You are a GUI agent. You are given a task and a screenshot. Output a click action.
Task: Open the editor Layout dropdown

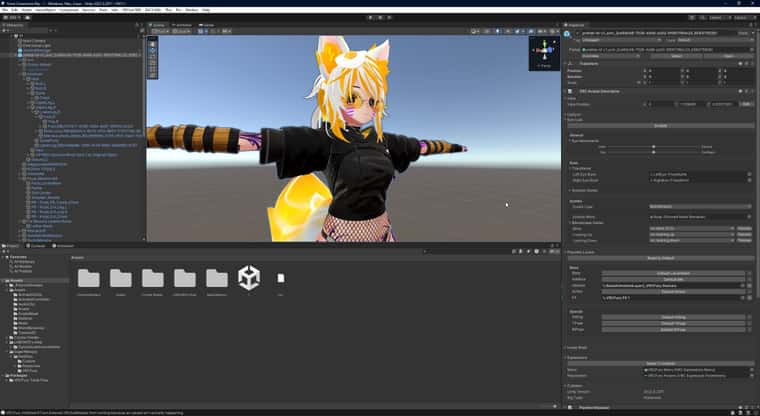744,17
